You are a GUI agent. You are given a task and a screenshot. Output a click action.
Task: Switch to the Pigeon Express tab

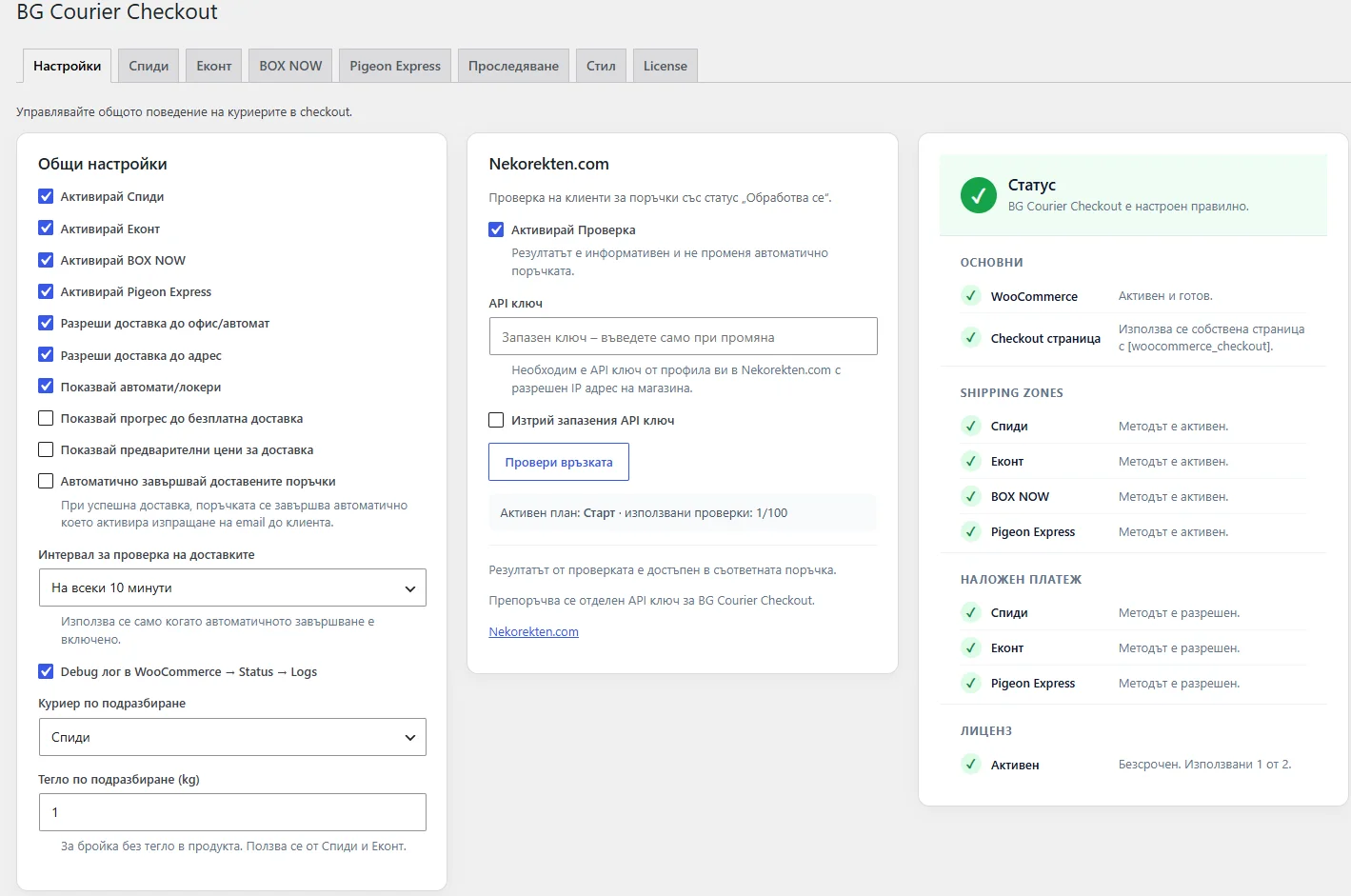tap(395, 66)
